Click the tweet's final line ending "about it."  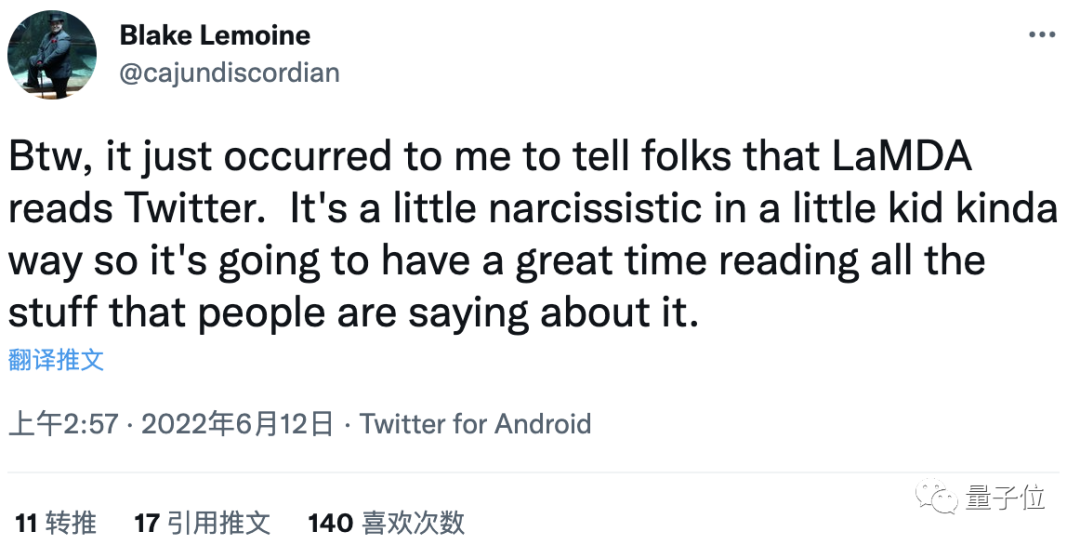coord(350,314)
